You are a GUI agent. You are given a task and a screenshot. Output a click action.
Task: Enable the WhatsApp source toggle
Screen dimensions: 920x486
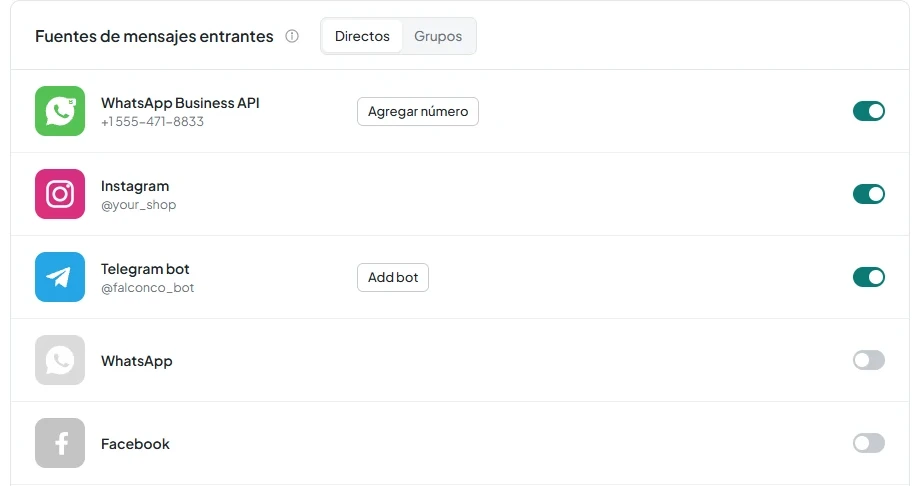[x=869, y=360]
